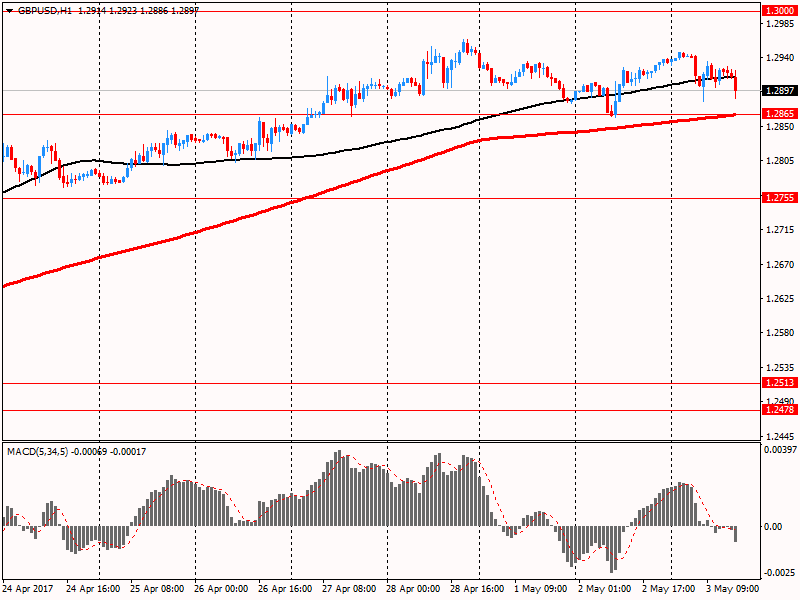Image resolution: width=800 pixels, height=600 pixels.
Task: Select the 3 May 09:00 time label
Action: tap(732, 589)
